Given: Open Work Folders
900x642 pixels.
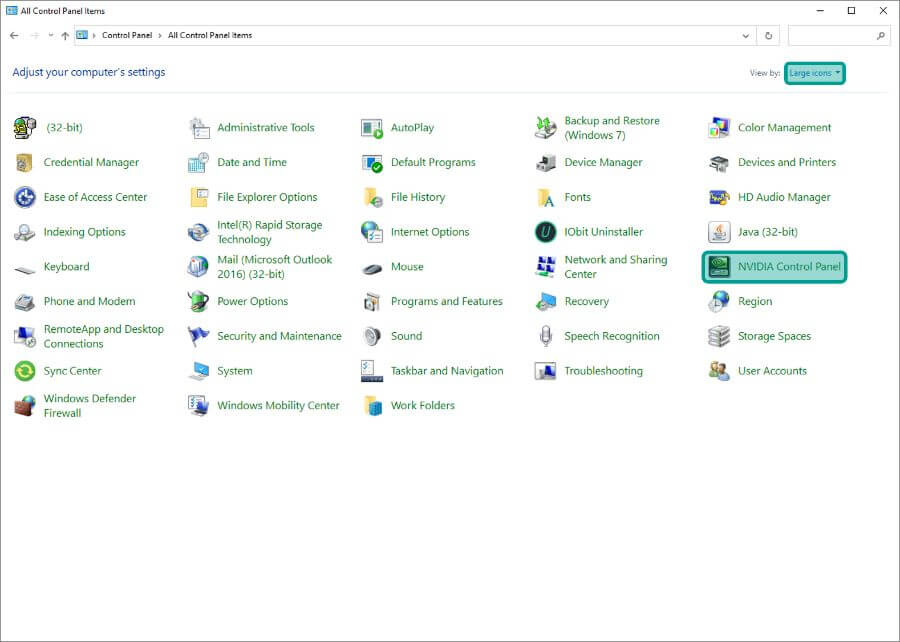Looking at the screenshot, I should click(422, 406).
